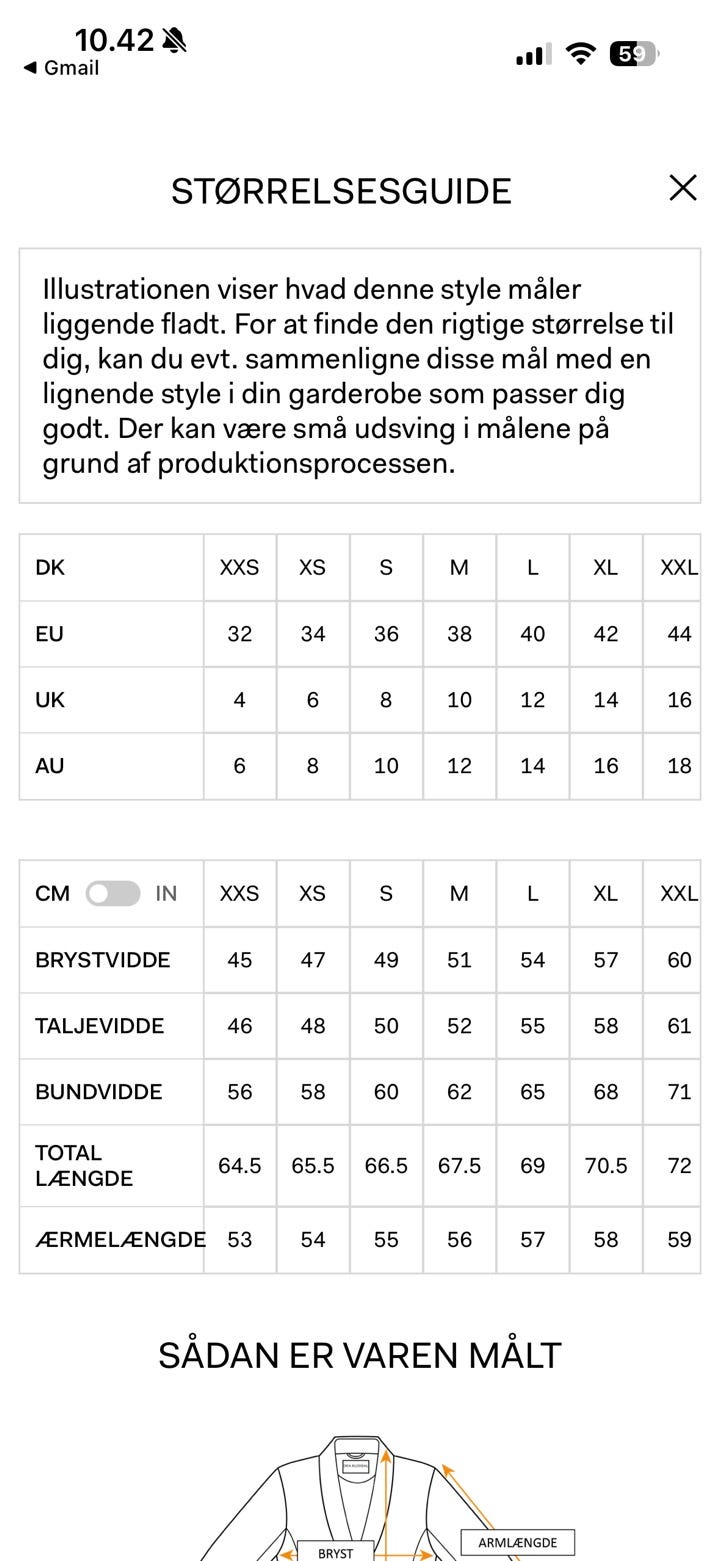This screenshot has height=1561, width=720.
Task: Tap the Wi-Fi icon in status bar
Action: [581, 55]
